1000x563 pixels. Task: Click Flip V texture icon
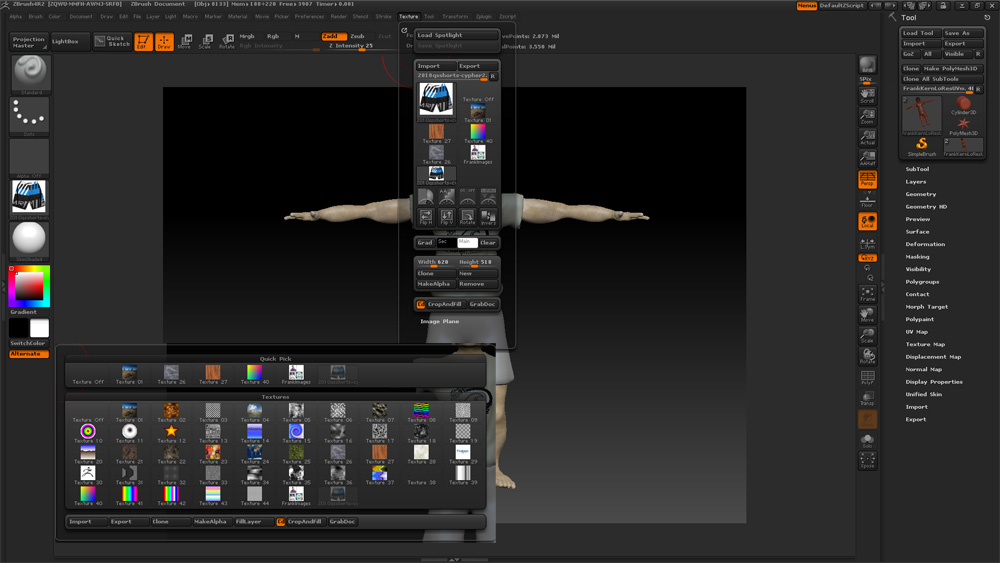click(447, 217)
